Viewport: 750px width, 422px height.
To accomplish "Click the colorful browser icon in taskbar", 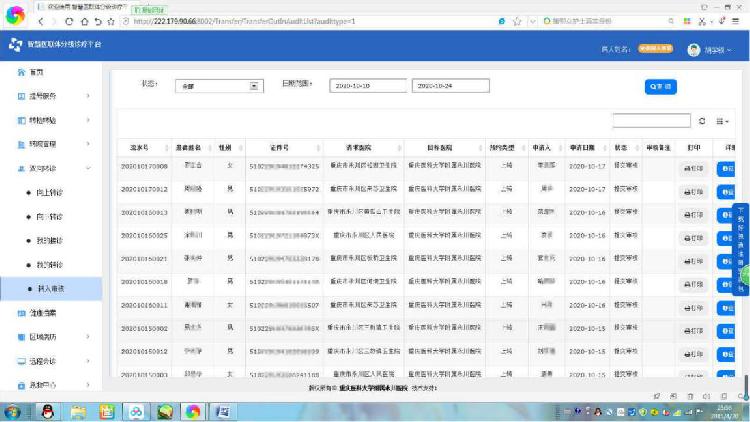I will (x=193, y=412).
